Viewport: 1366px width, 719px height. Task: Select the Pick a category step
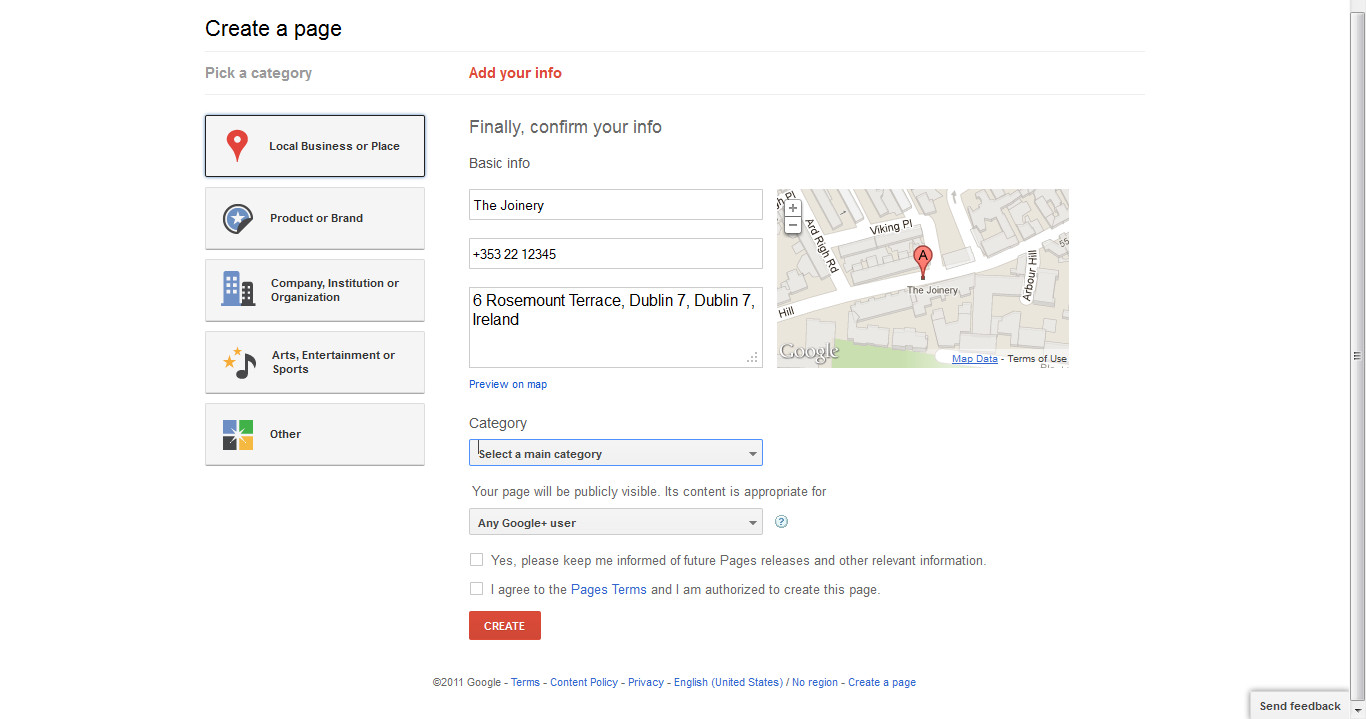pos(258,73)
